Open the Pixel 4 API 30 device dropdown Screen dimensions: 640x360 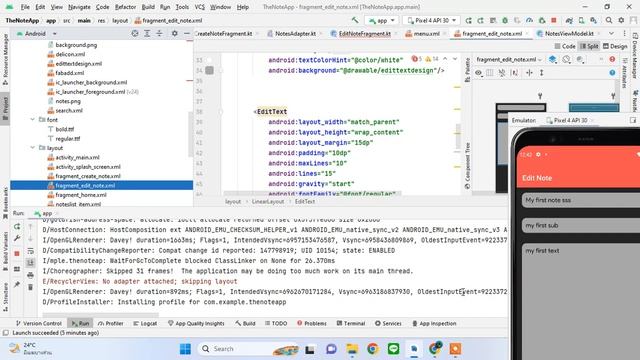pos(431,20)
